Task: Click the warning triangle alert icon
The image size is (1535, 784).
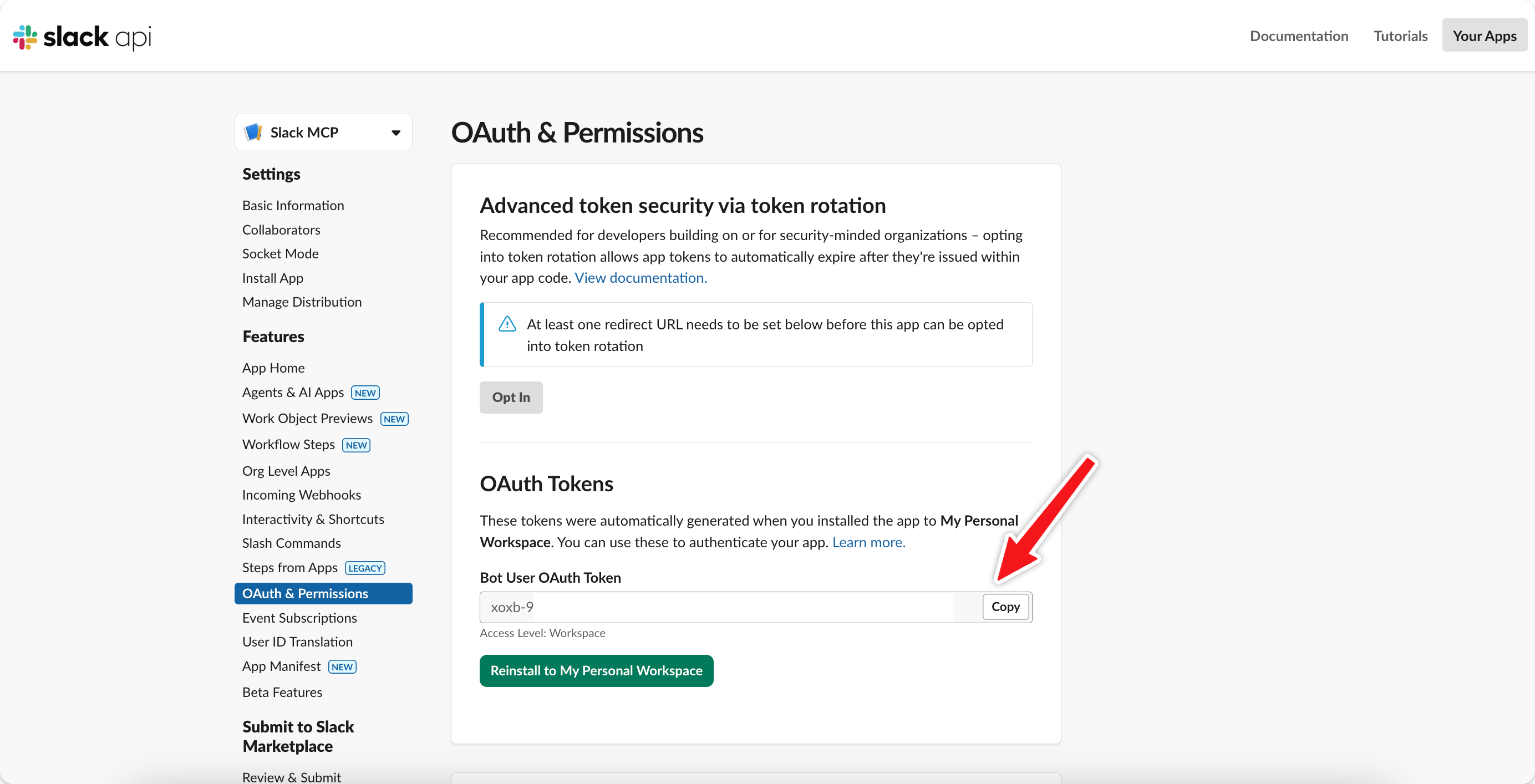Action: tap(507, 324)
